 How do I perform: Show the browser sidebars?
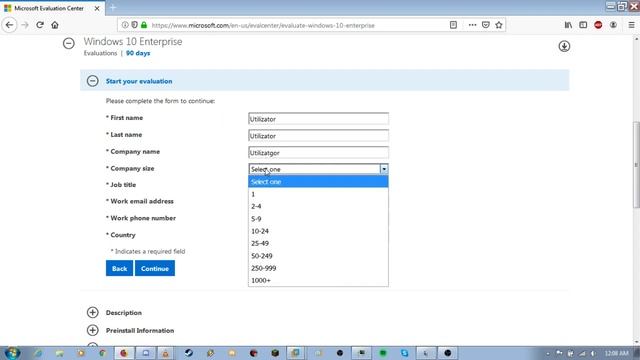[583, 25]
